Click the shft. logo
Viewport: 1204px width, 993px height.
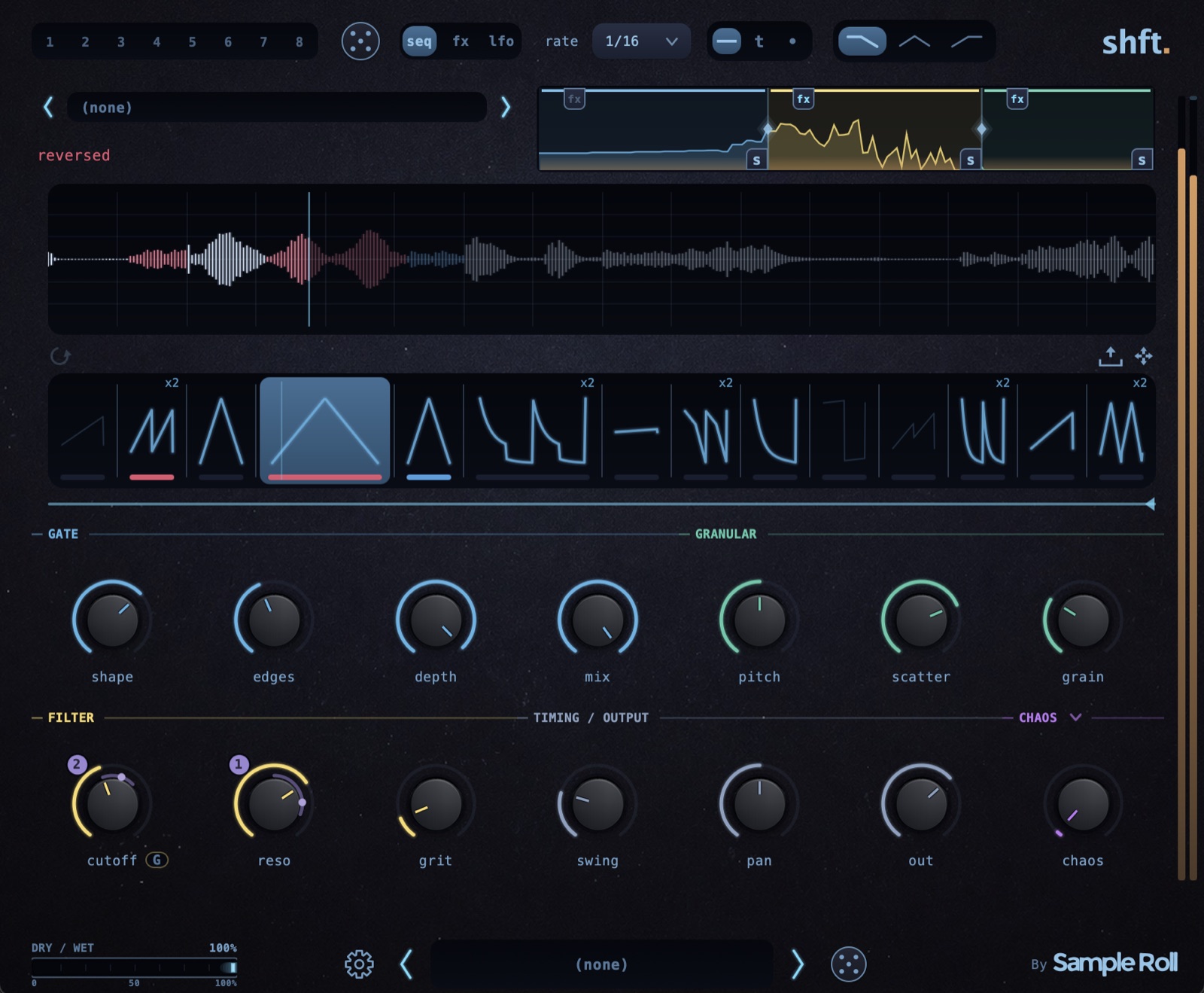point(1136,42)
